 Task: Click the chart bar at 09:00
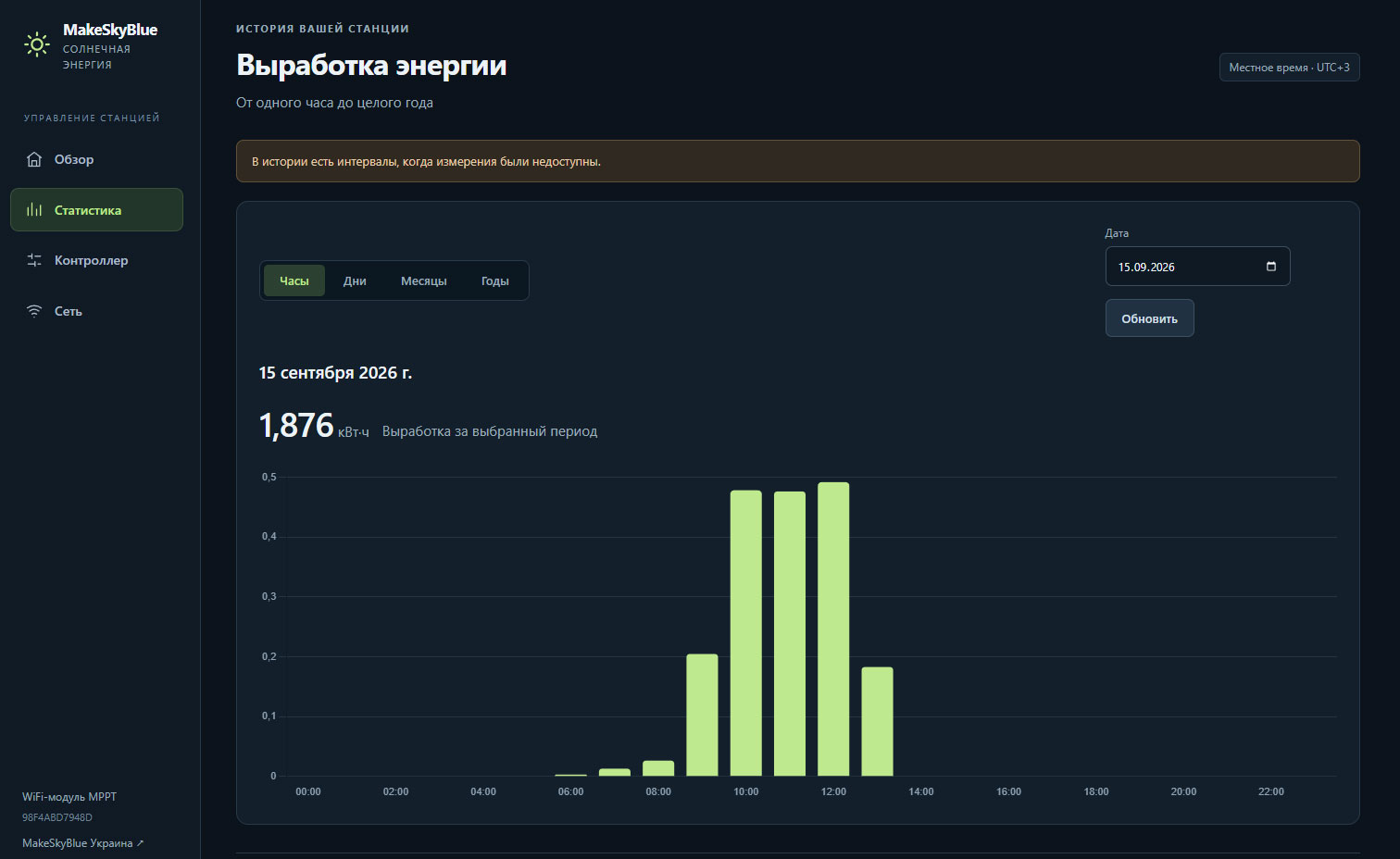point(702,715)
